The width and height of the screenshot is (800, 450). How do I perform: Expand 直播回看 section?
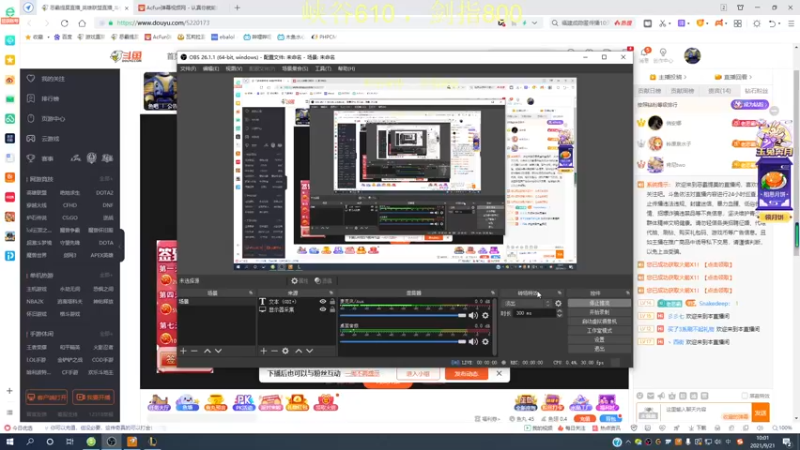(x=734, y=77)
